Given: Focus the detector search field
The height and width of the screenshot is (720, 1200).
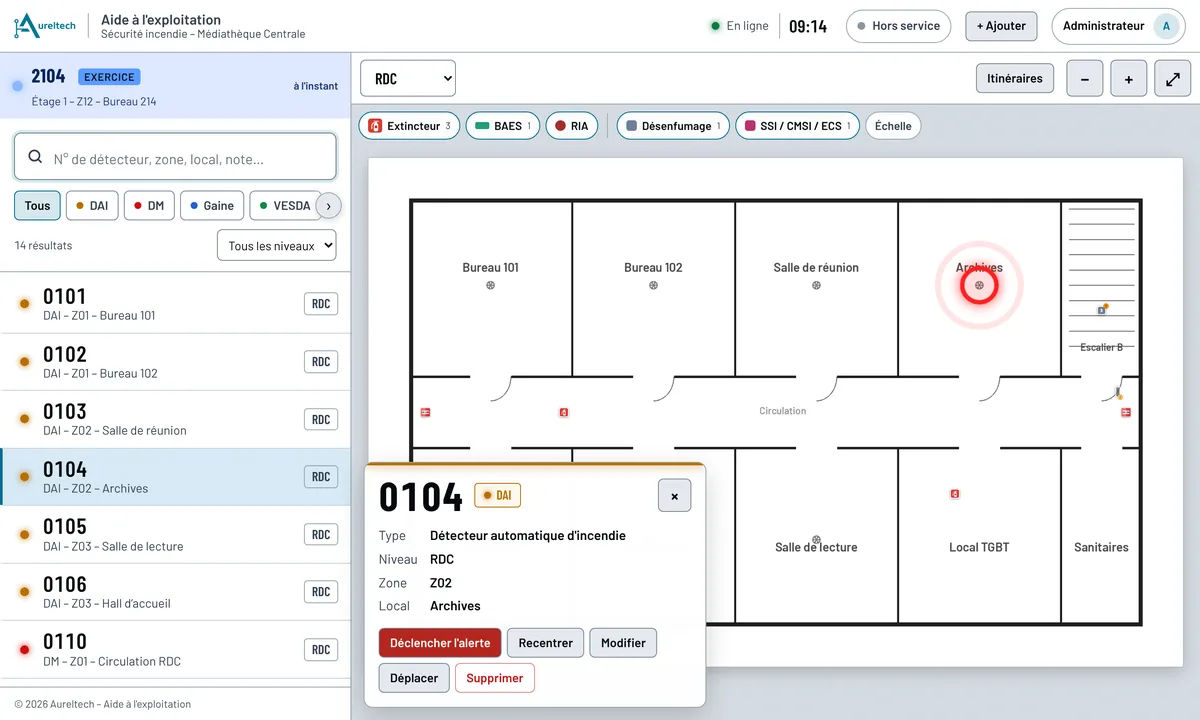Looking at the screenshot, I should point(175,157).
